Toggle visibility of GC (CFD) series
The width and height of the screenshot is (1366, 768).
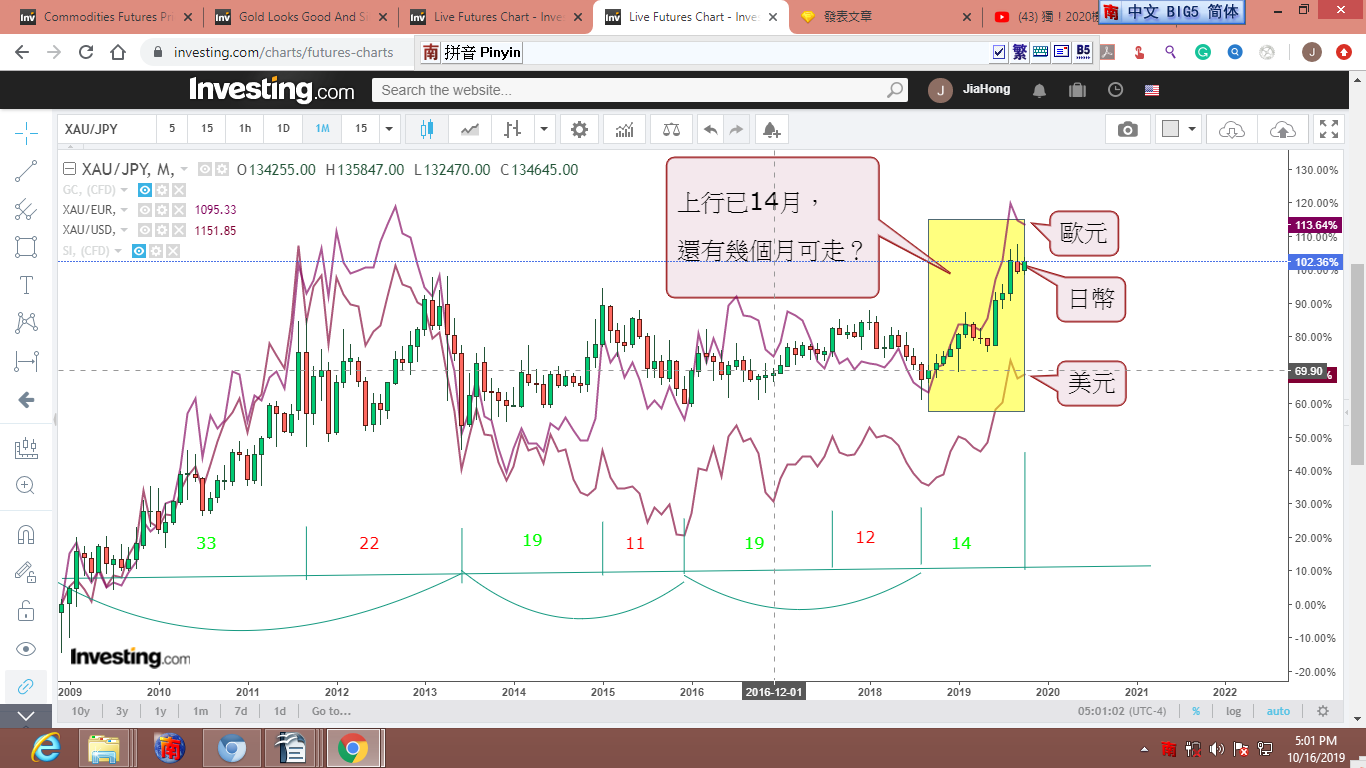(x=145, y=190)
